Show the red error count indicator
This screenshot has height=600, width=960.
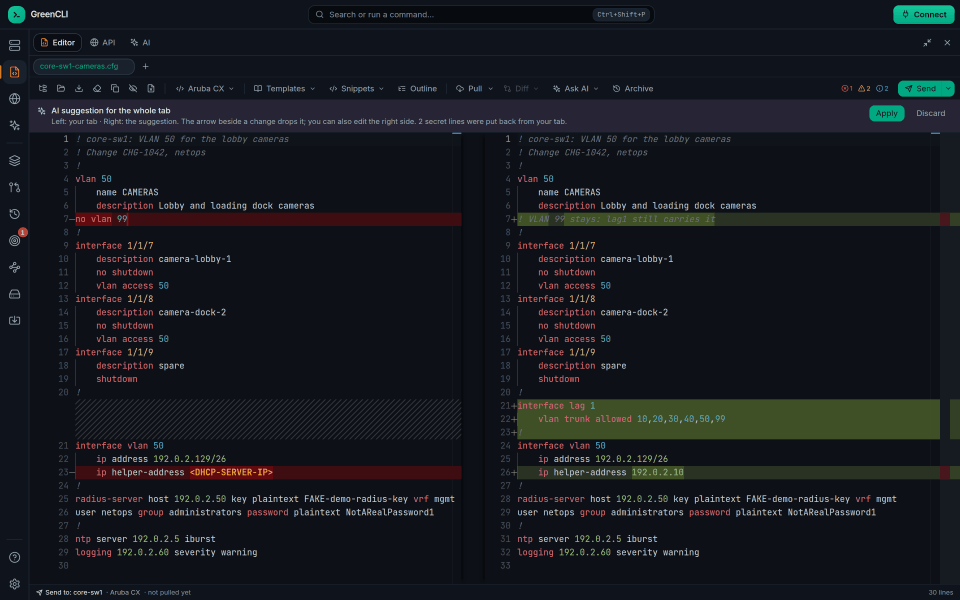(x=847, y=89)
